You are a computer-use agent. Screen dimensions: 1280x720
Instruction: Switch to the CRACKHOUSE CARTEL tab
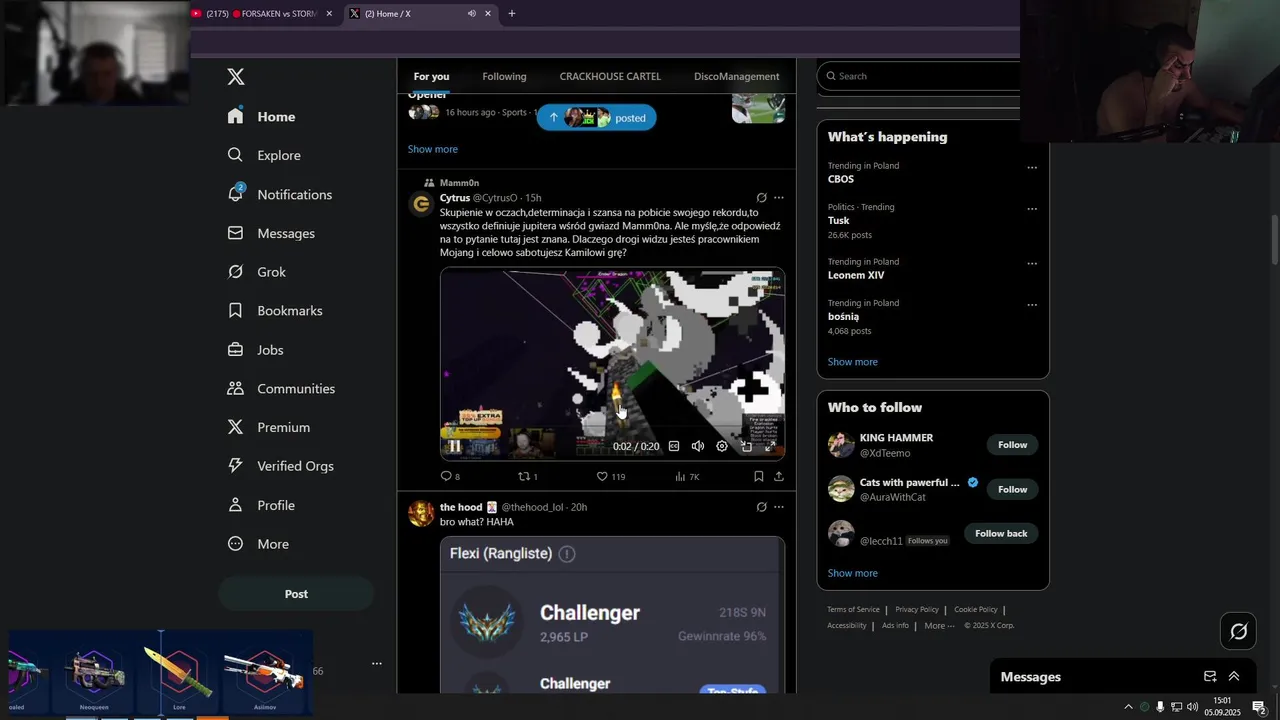coord(610,76)
